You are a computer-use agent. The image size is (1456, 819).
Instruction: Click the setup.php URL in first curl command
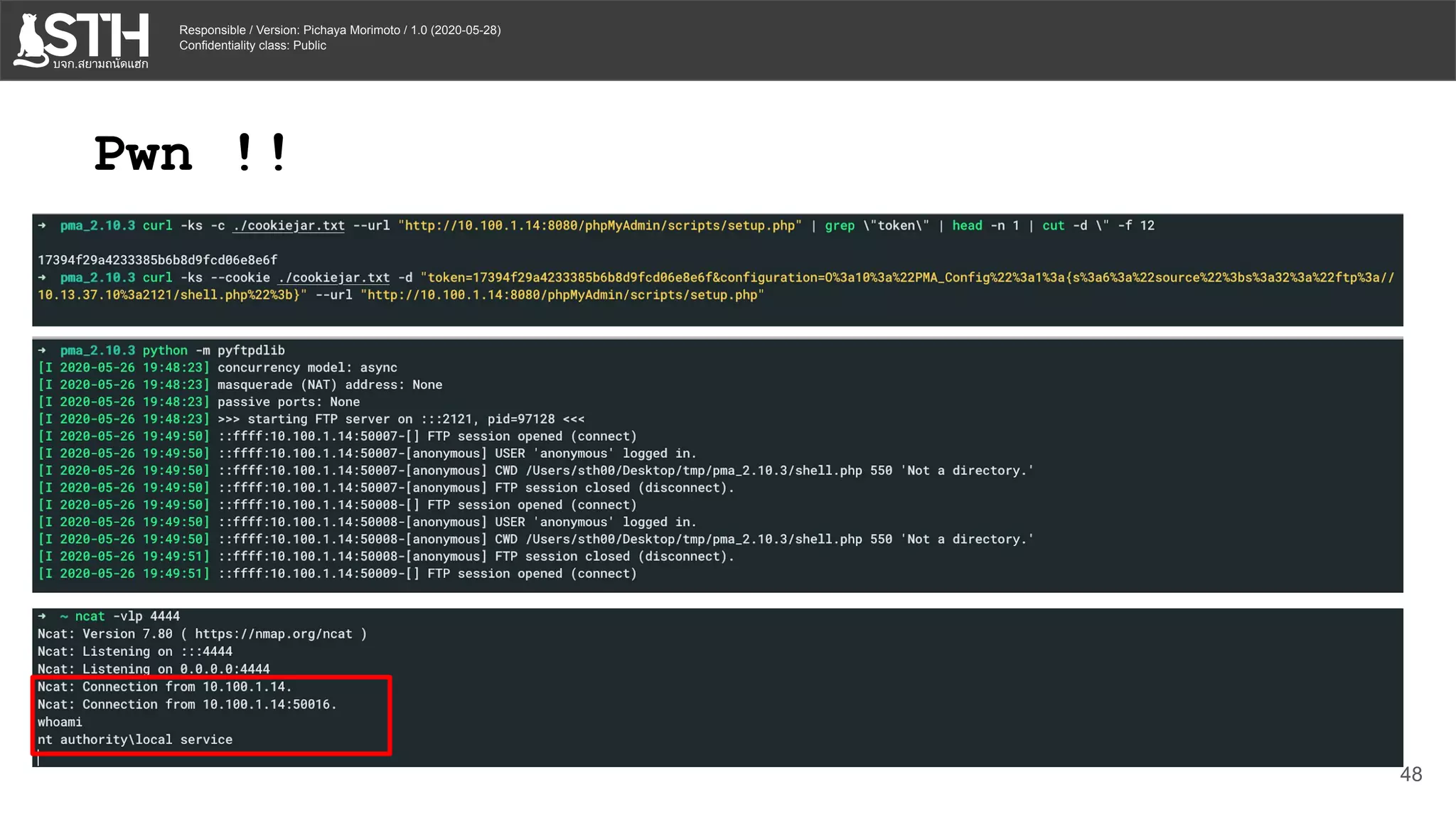[599, 226]
